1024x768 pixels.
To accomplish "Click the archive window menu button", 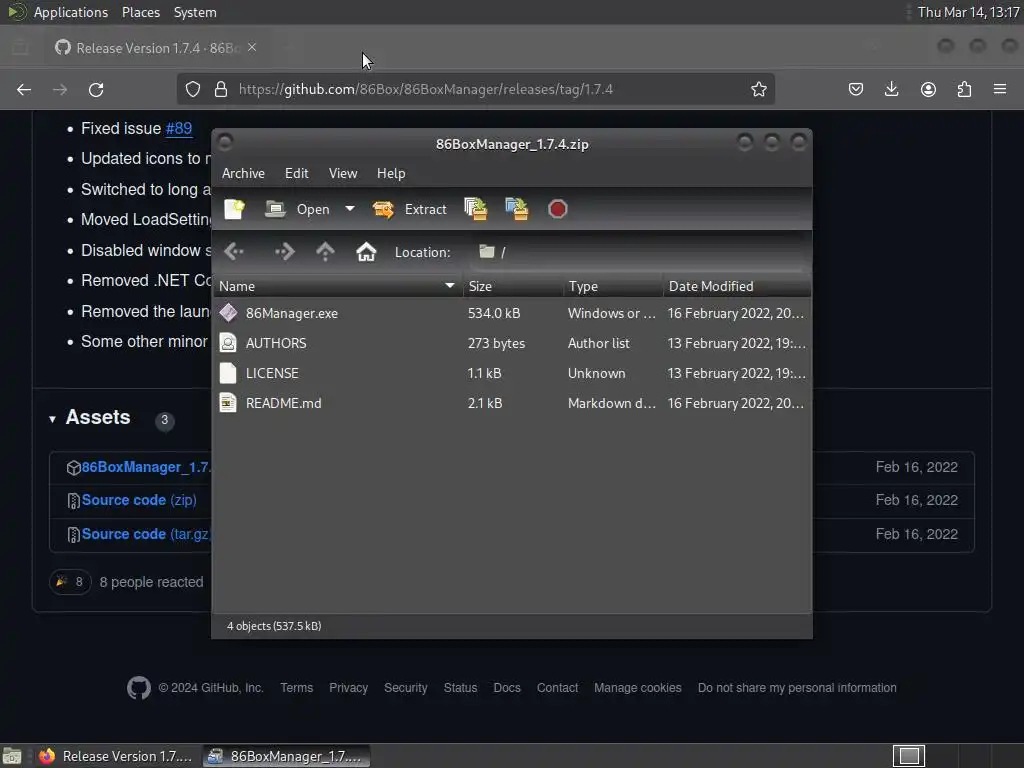I will (225, 142).
